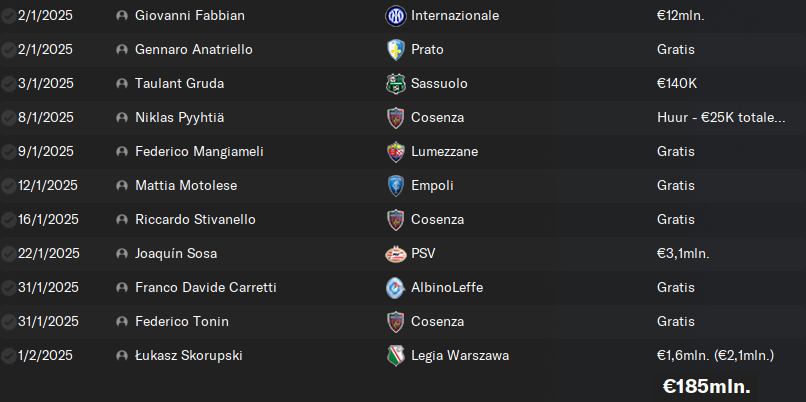The height and width of the screenshot is (402, 806).
Task: Open Taulant Gruda player profile
Action: tap(179, 84)
